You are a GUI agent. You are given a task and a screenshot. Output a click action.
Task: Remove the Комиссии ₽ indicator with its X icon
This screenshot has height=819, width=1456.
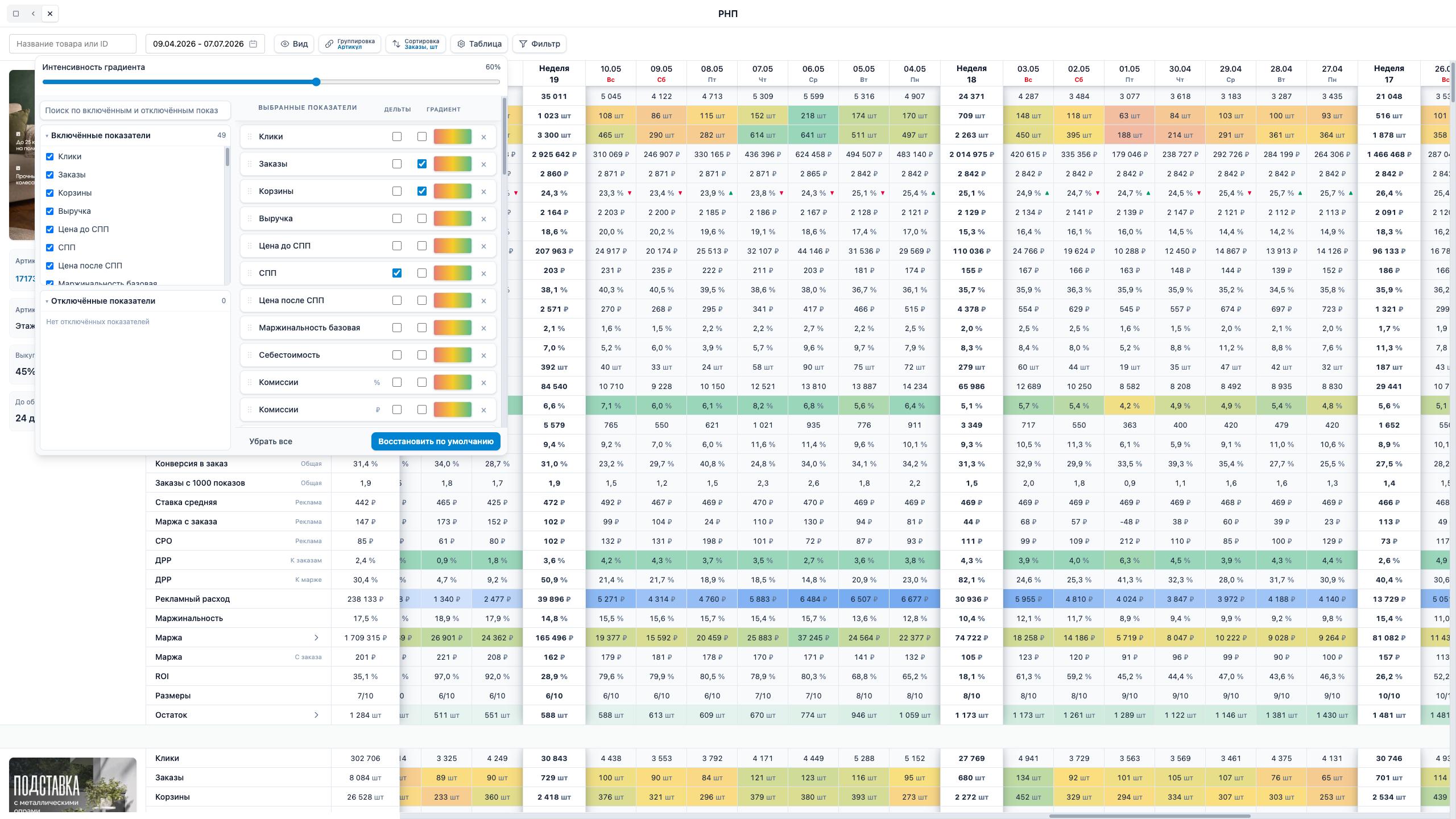tap(483, 410)
